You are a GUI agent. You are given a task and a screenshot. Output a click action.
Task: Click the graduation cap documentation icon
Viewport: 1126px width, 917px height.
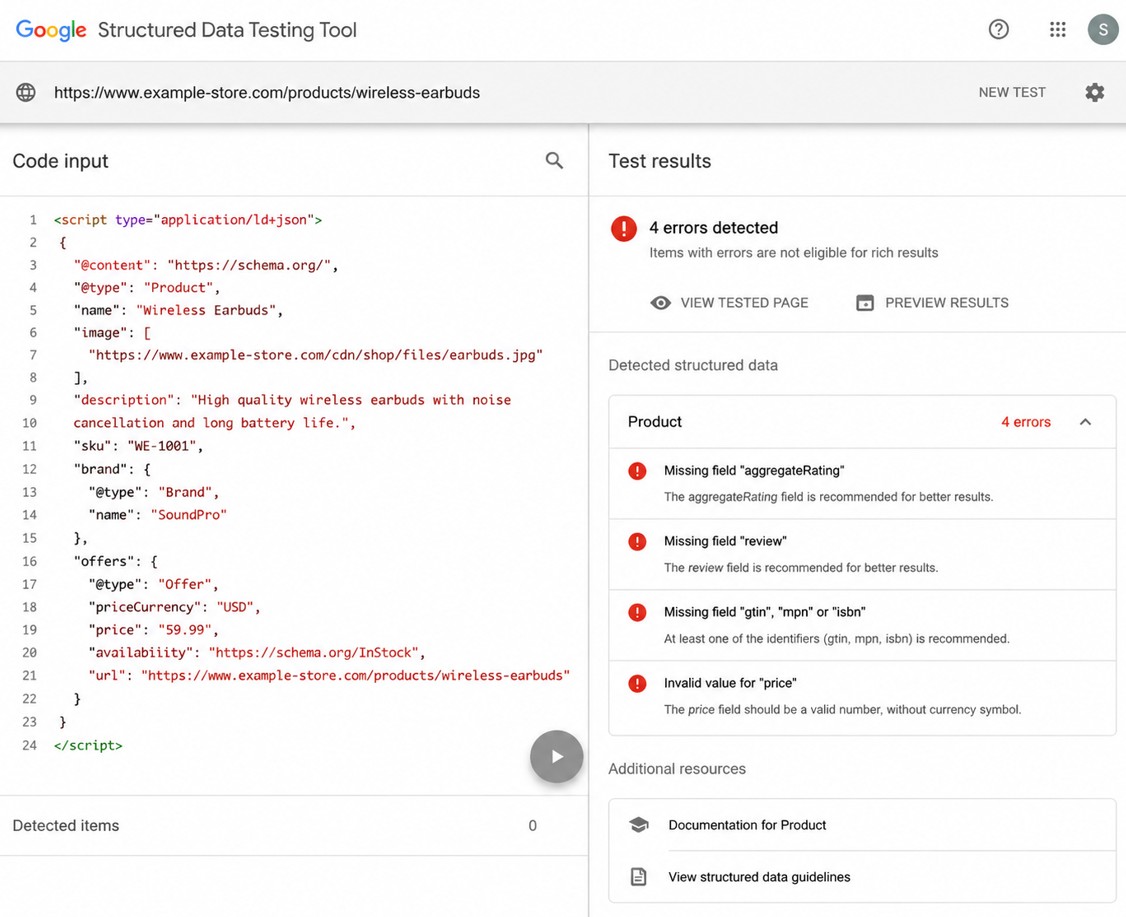[x=638, y=825]
